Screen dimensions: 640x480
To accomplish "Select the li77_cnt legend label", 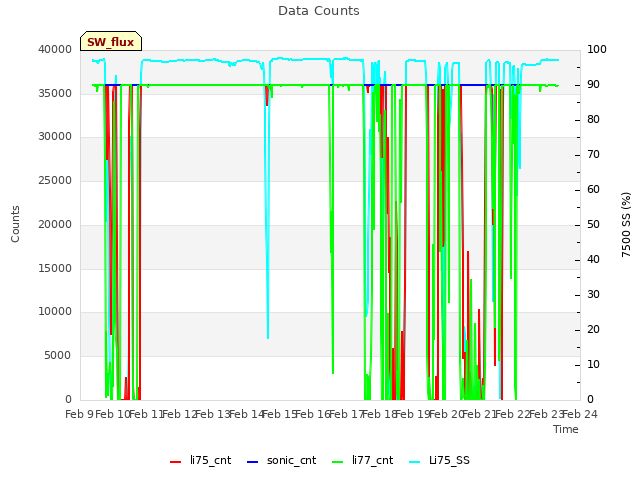I will point(373,460).
